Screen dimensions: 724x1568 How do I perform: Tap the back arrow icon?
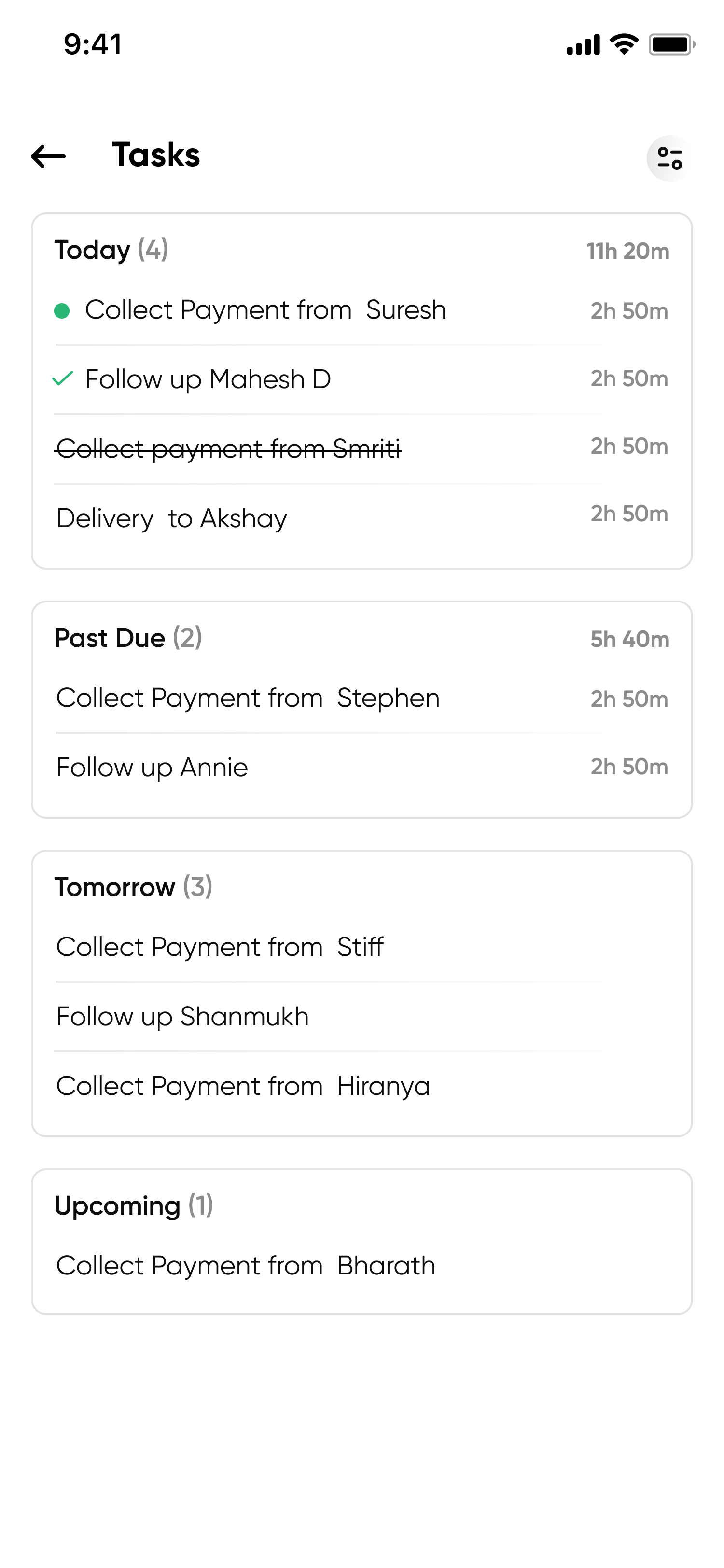click(x=48, y=156)
